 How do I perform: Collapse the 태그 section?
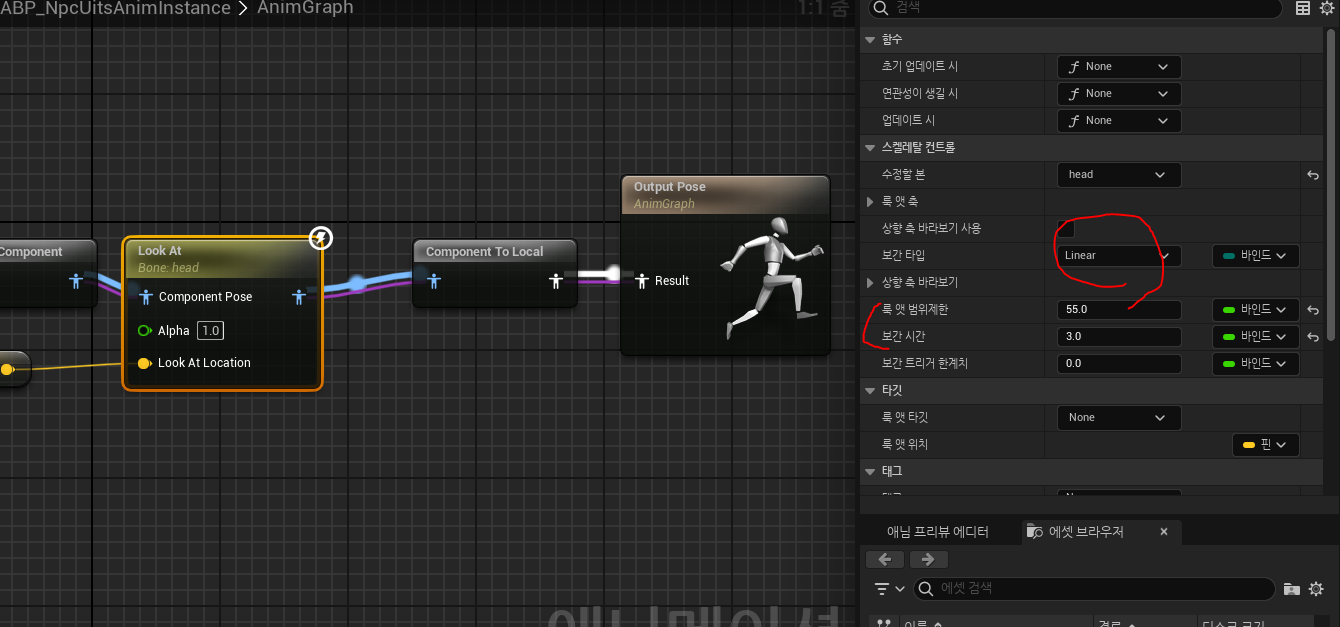870,471
